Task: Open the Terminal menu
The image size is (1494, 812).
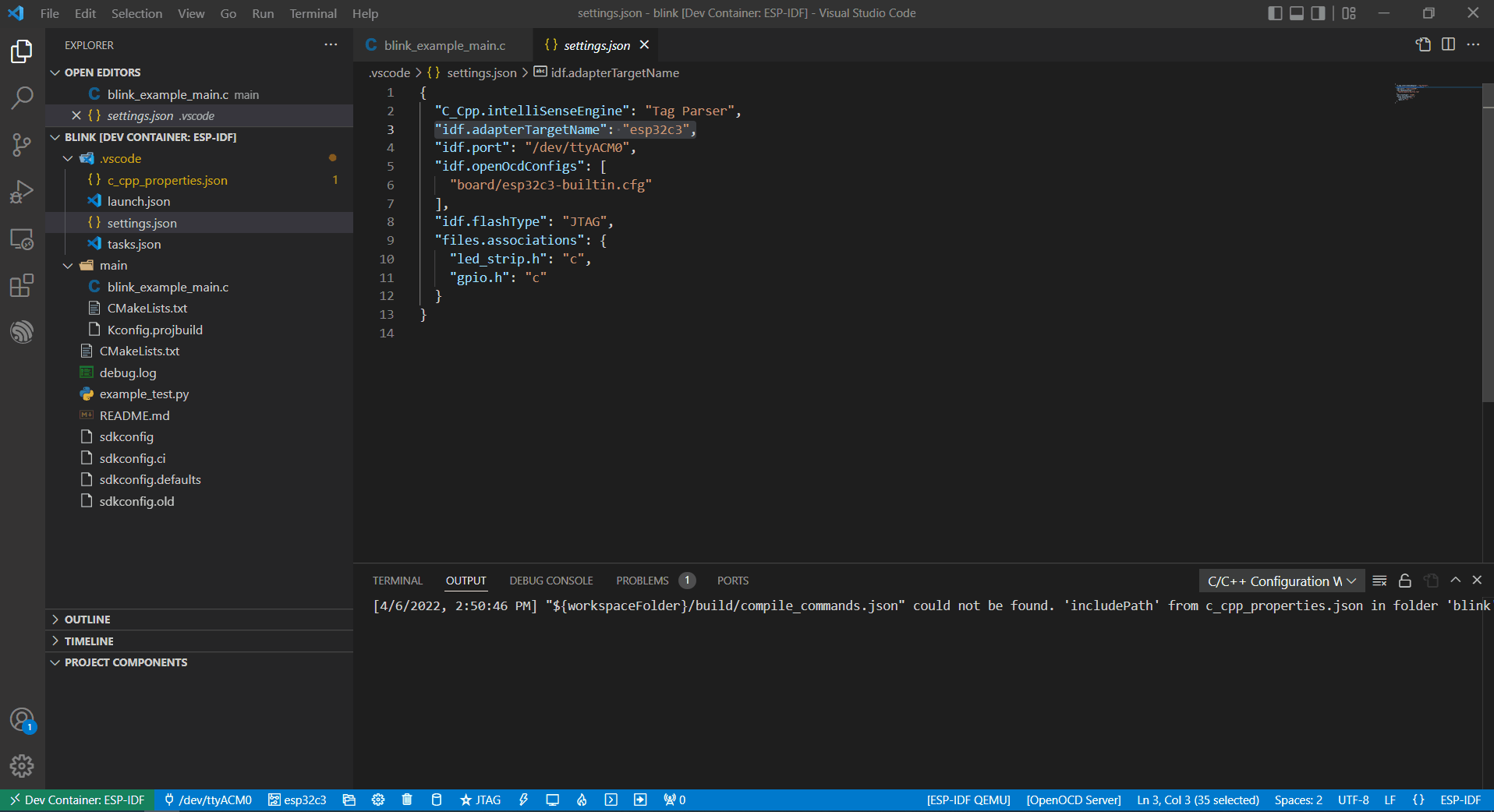Action: [x=313, y=13]
